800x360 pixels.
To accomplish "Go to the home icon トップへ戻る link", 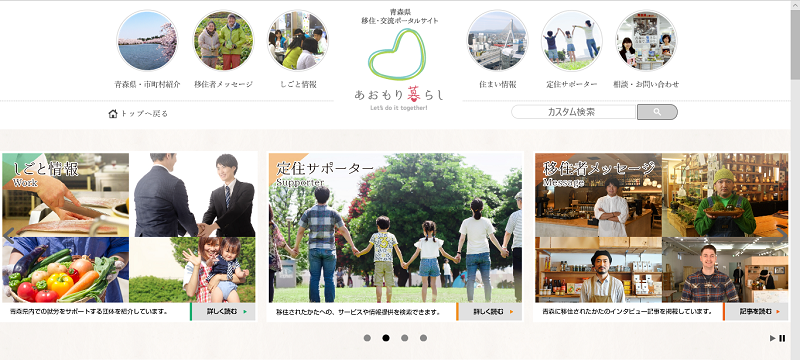I will click(138, 113).
